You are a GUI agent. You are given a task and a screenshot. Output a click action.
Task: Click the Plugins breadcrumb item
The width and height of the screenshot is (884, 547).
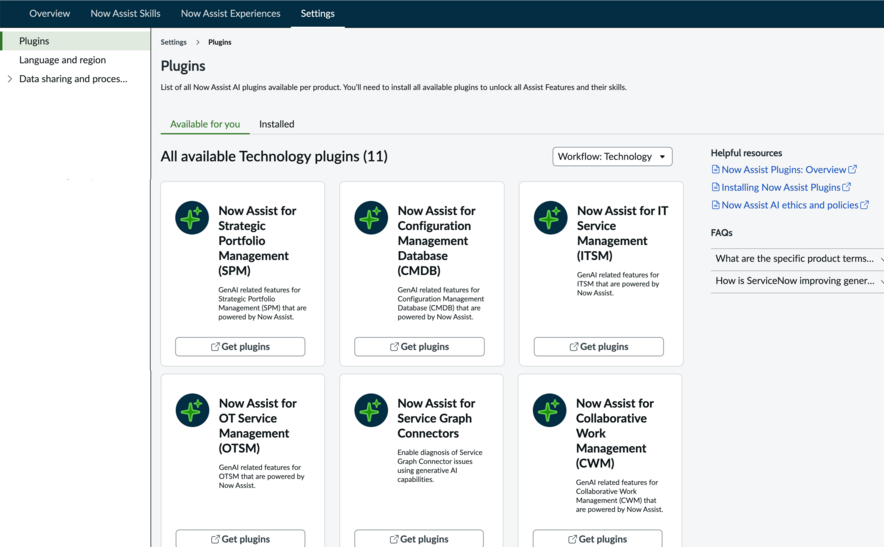coord(220,42)
